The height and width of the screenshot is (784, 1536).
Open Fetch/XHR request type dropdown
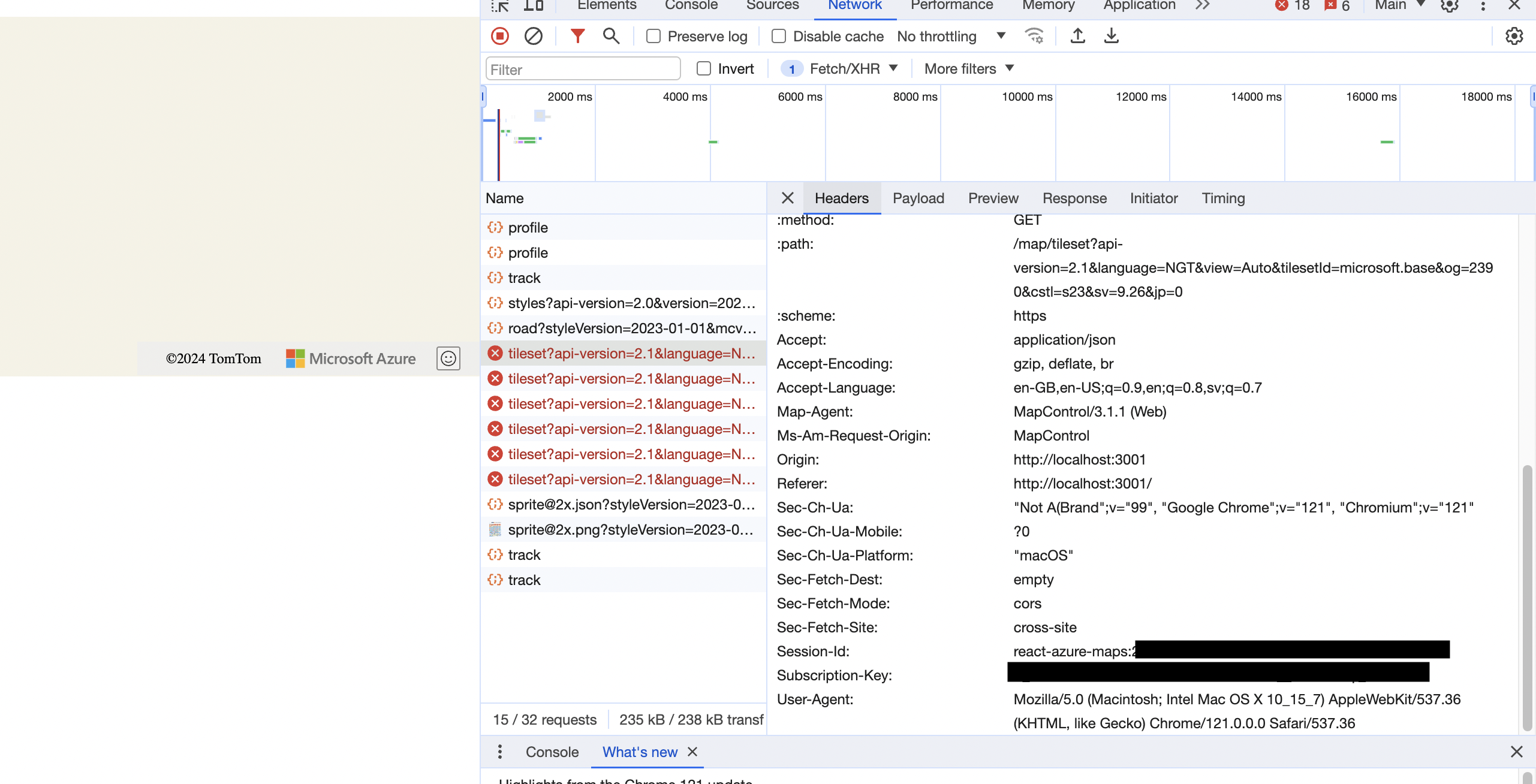pyautogui.click(x=839, y=68)
